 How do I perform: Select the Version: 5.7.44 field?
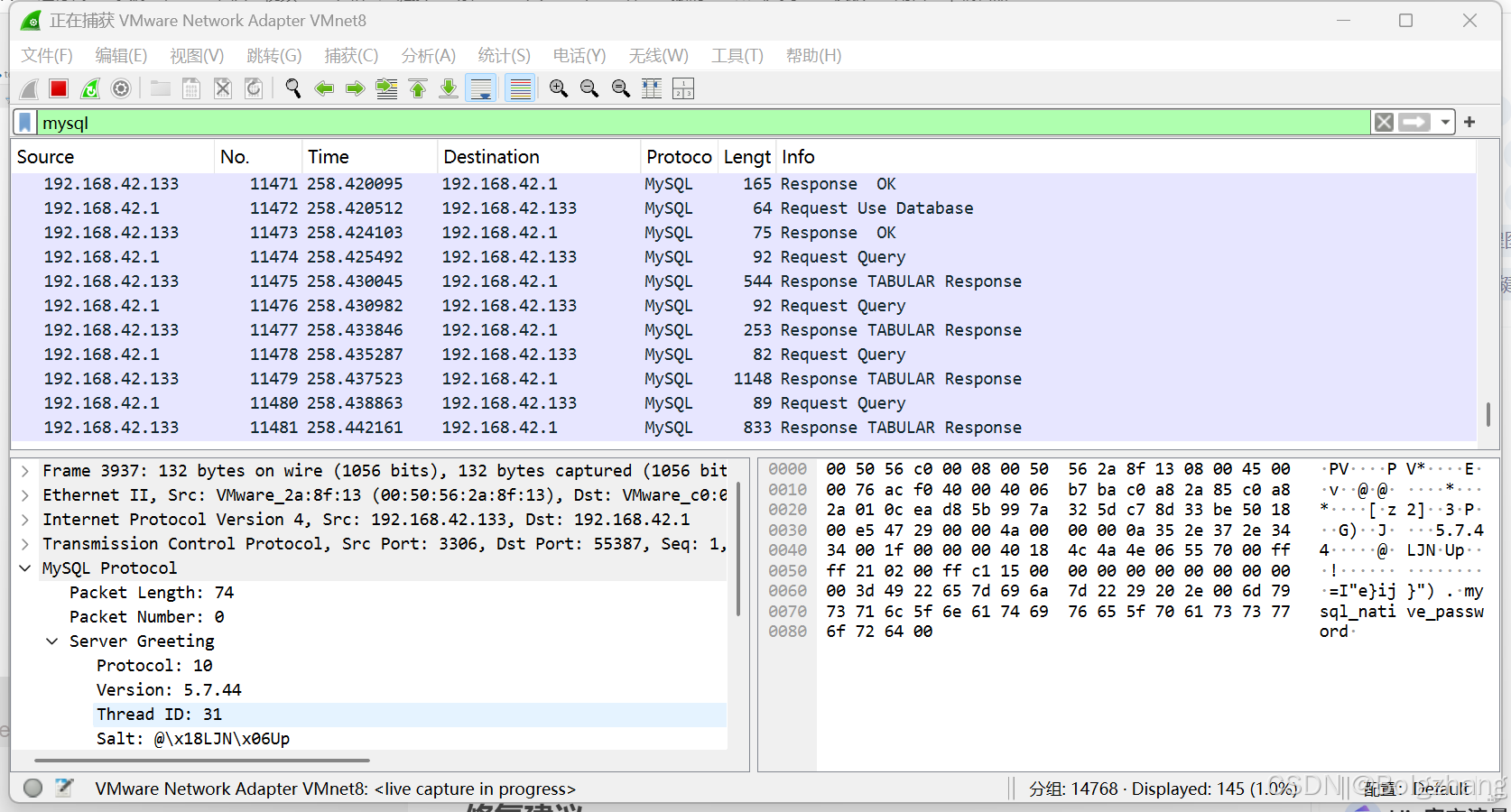click(169, 690)
